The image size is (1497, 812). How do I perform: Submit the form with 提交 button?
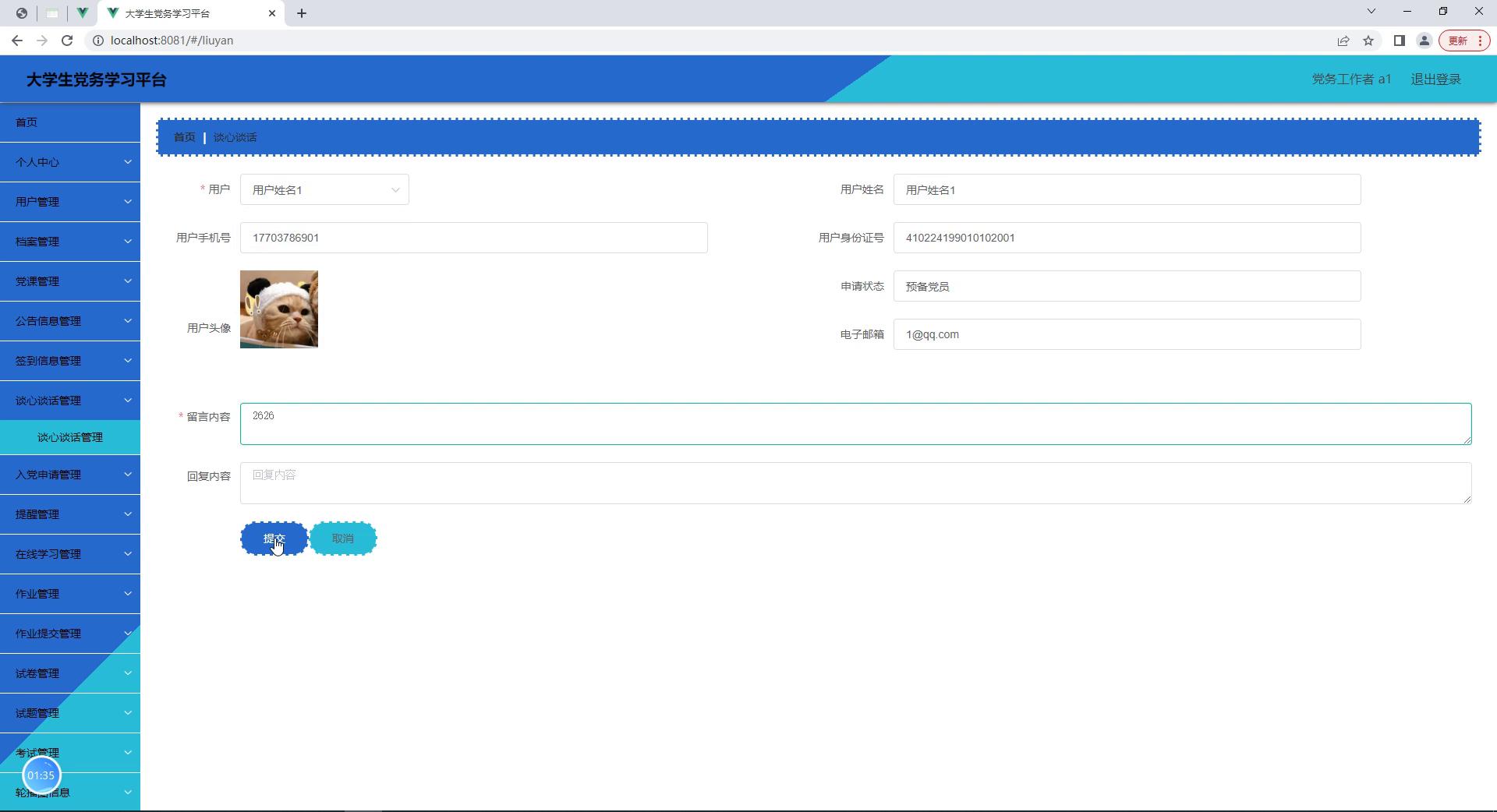274,538
